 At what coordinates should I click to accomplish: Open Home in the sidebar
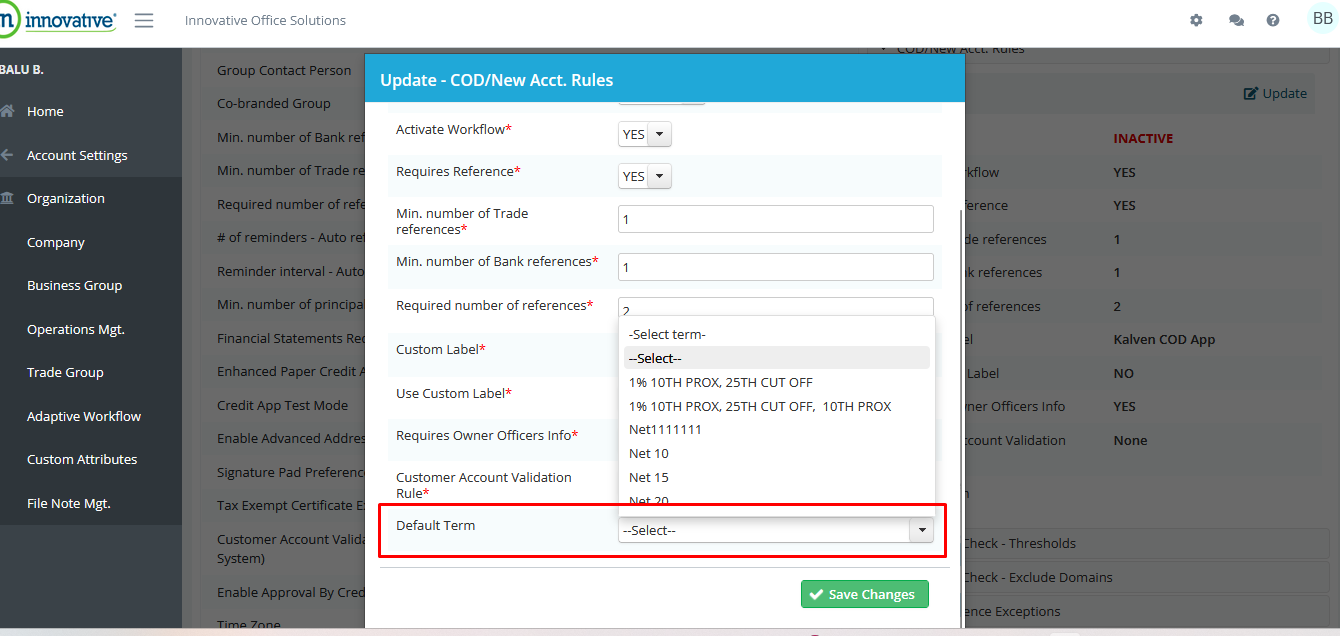[45, 111]
